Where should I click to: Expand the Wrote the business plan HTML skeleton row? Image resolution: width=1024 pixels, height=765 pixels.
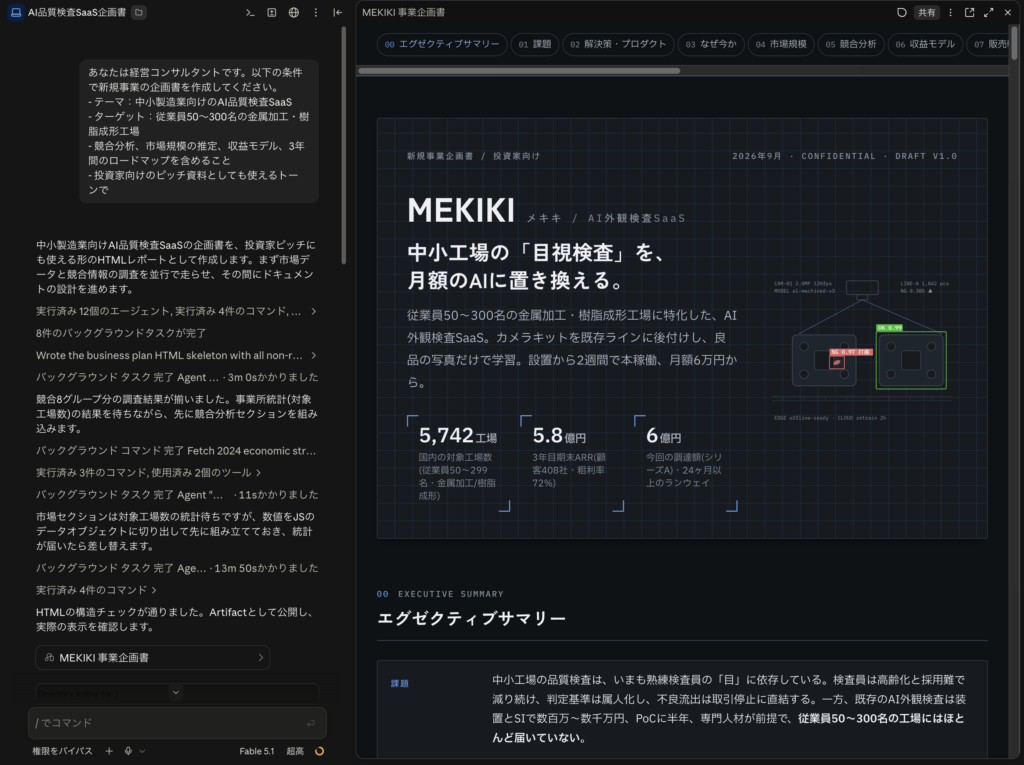176,355
